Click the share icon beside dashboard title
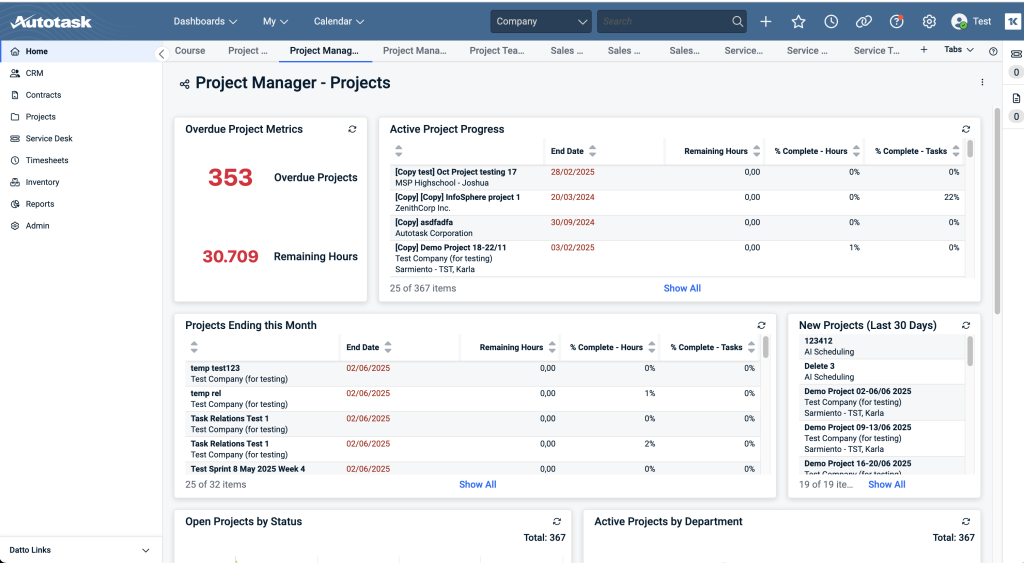Viewport: 1024px width, 563px height. tap(185, 84)
